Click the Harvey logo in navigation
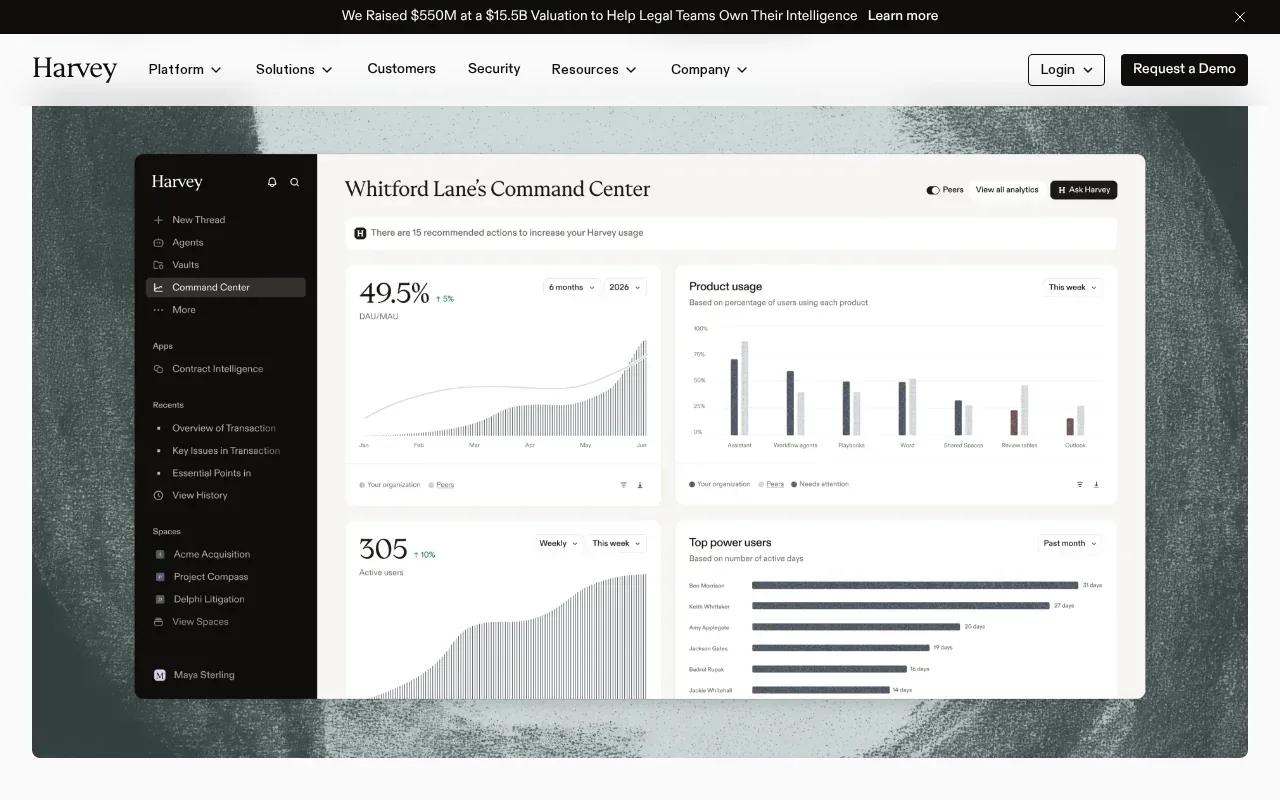The width and height of the screenshot is (1280, 800). tap(75, 69)
